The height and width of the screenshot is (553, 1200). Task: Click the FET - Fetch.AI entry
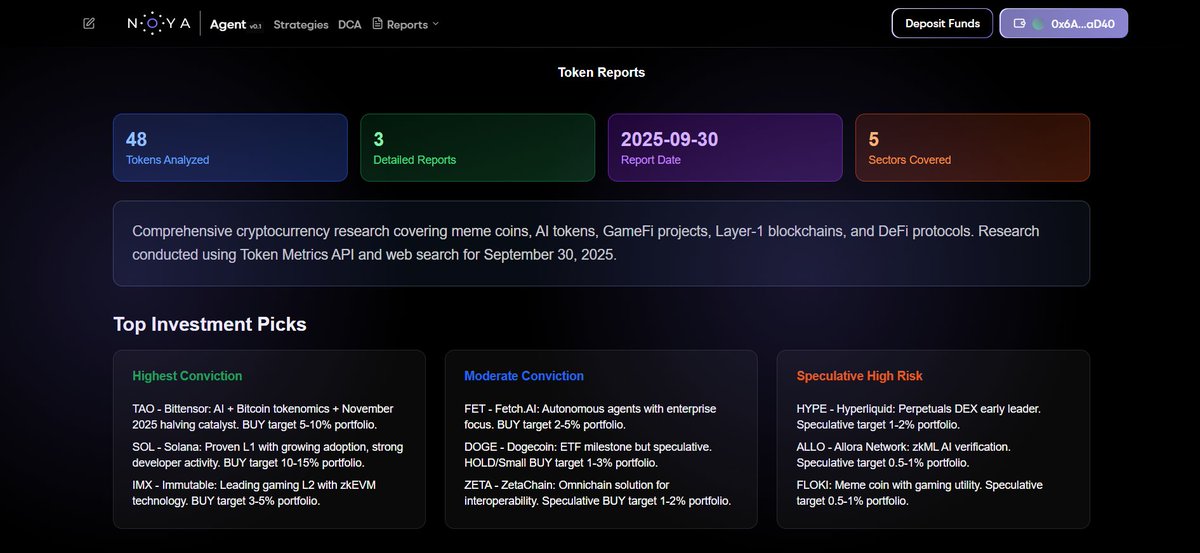point(590,417)
